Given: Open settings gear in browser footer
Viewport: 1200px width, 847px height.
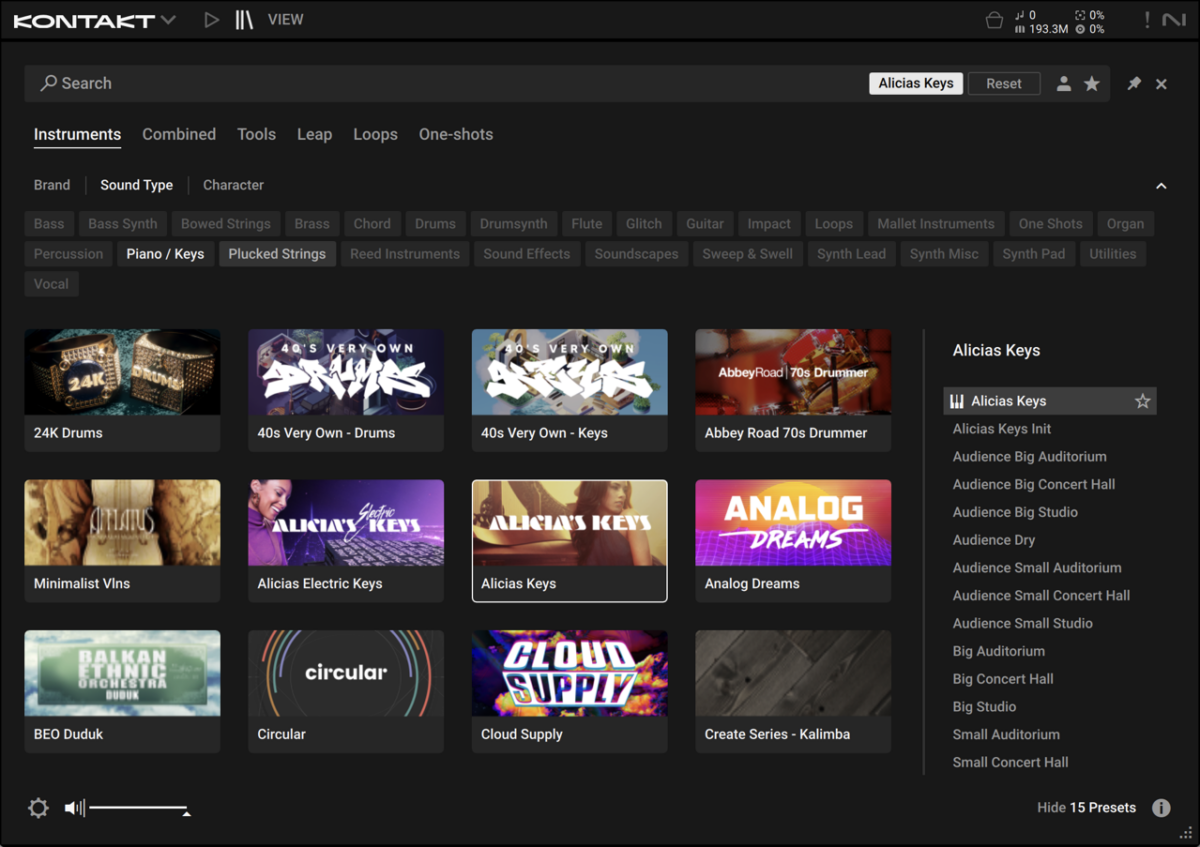Looking at the screenshot, I should [39, 808].
